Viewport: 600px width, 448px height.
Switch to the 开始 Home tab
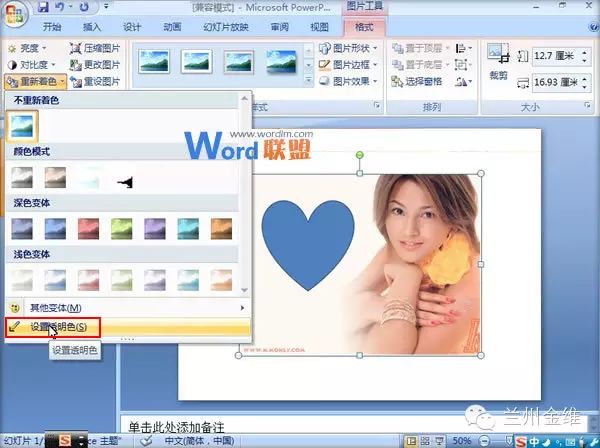(52, 27)
